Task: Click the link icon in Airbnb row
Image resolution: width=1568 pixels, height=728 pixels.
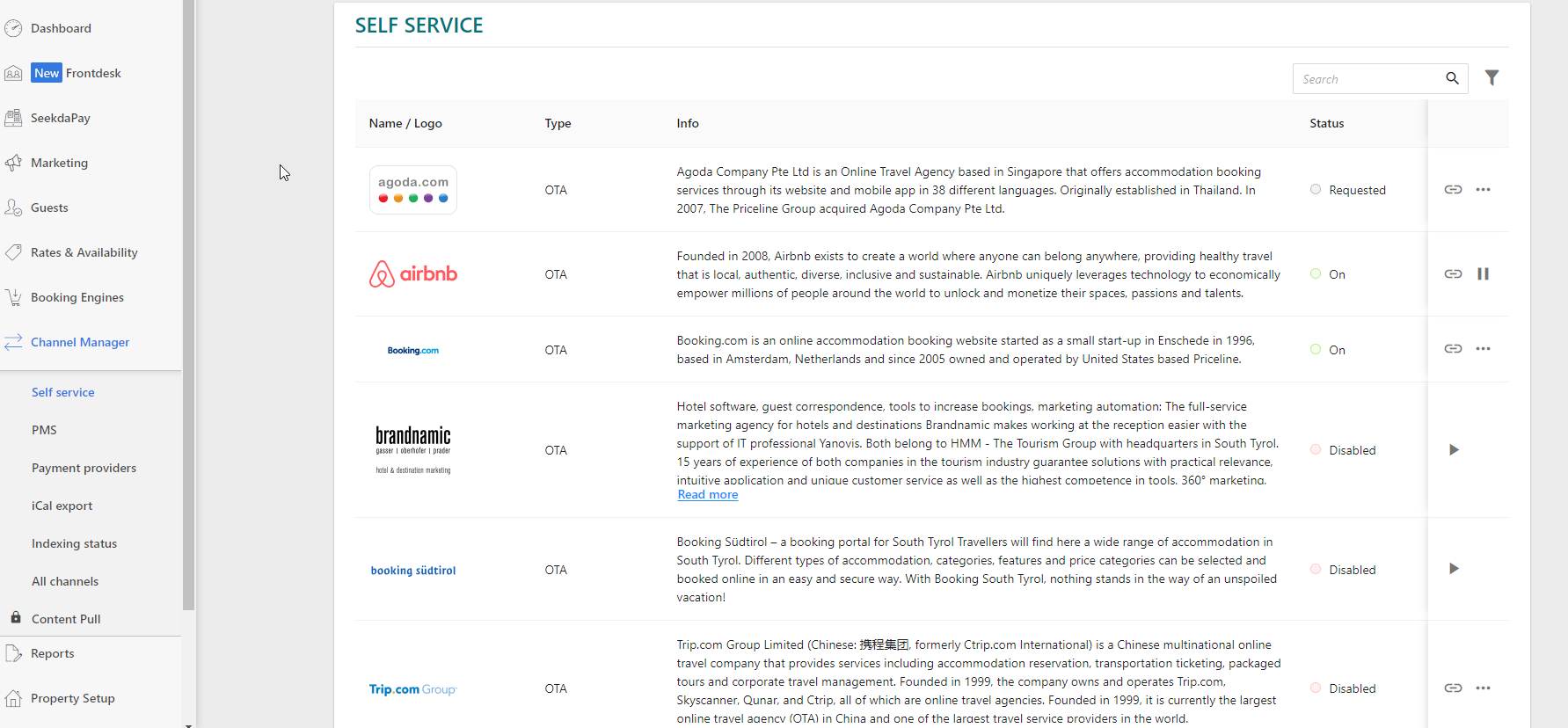Action: (x=1453, y=274)
